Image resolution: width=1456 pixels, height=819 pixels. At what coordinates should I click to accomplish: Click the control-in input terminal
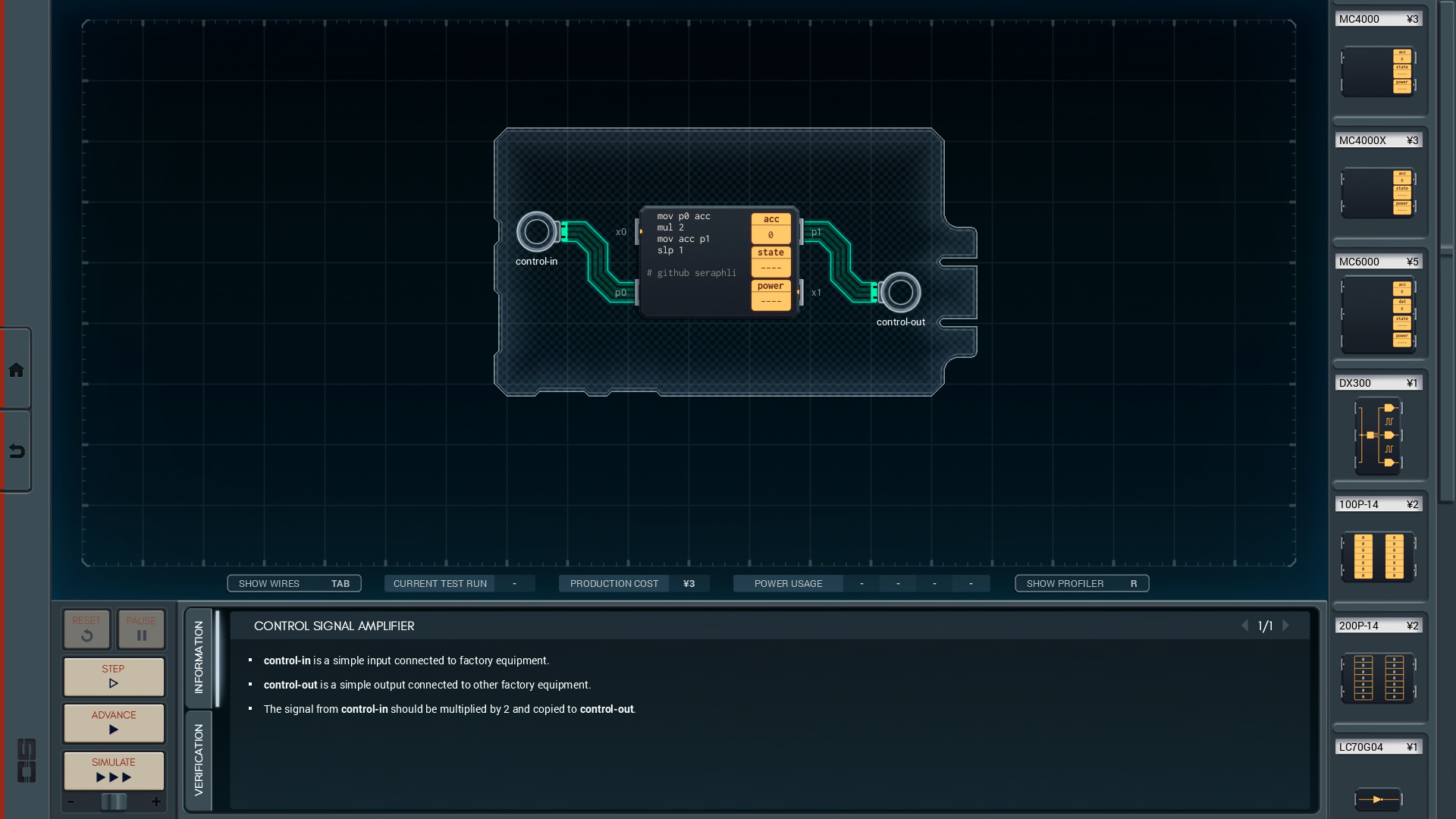(537, 232)
